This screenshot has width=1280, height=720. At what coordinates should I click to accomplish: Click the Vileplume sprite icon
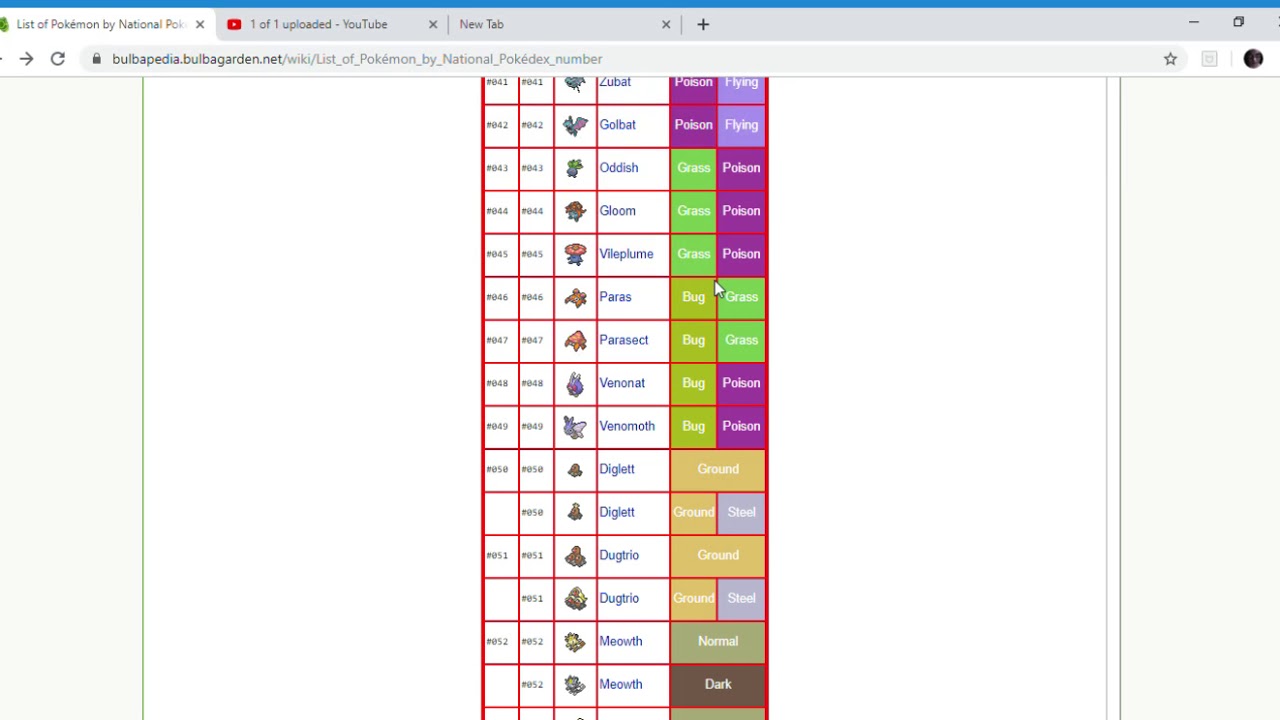[x=575, y=254]
